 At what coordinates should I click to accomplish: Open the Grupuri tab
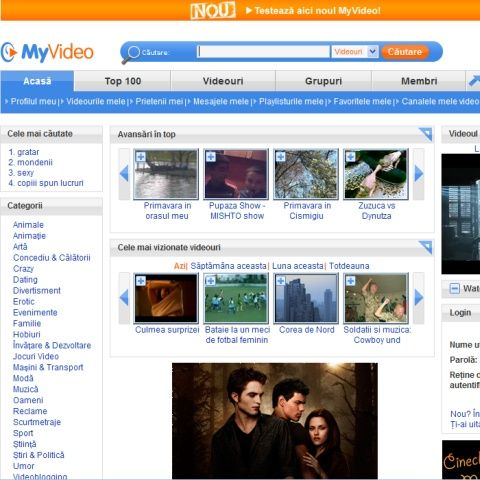point(323,81)
